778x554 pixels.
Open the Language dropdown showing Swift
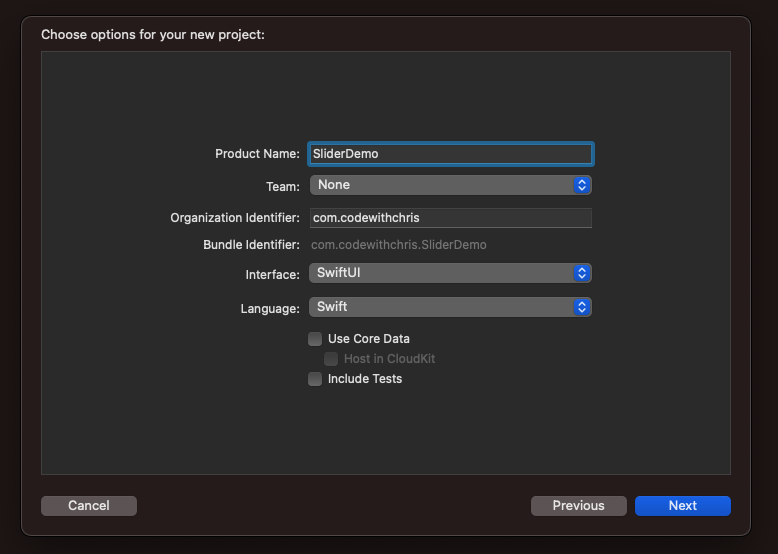(451, 307)
